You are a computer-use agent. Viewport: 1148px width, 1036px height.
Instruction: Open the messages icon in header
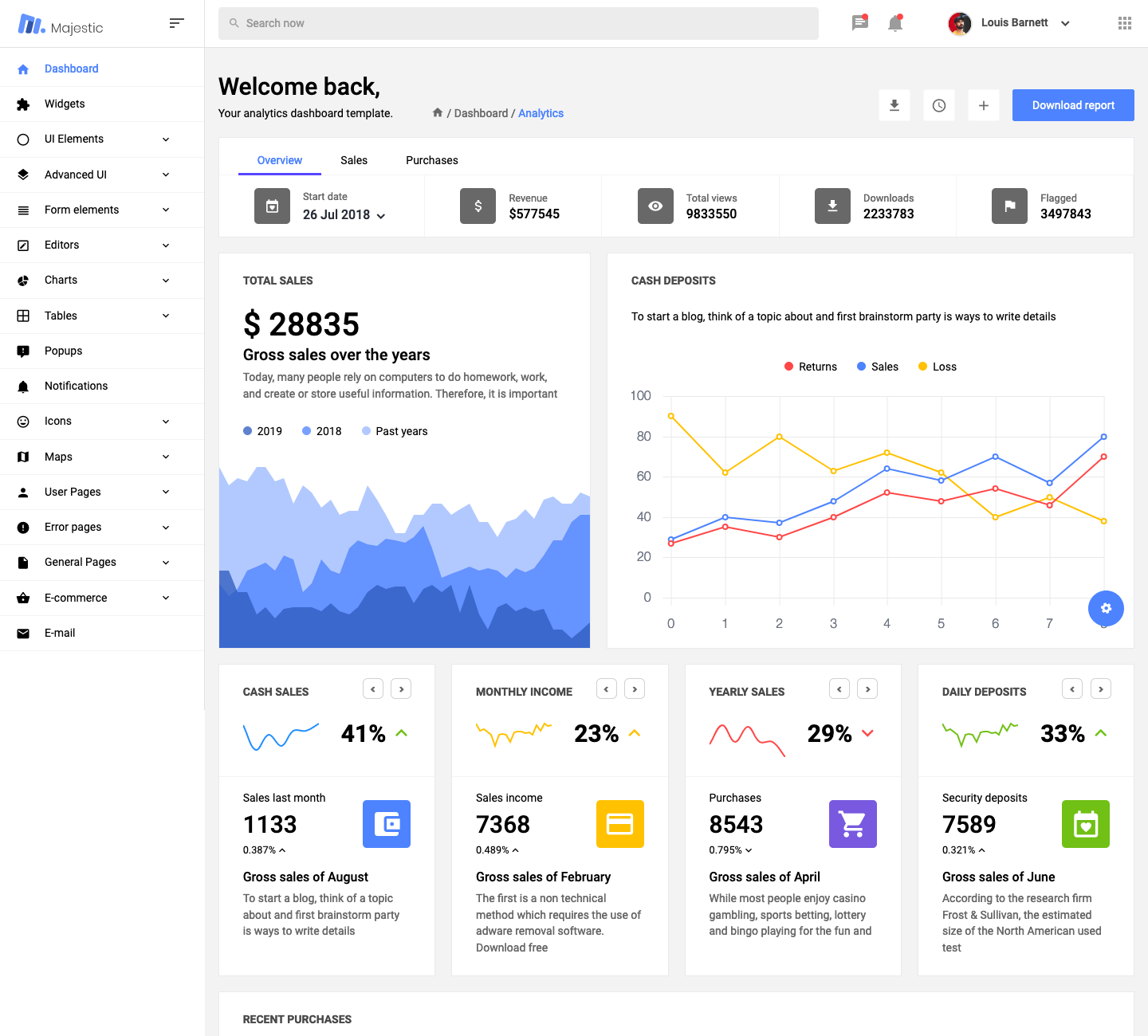[x=859, y=23]
